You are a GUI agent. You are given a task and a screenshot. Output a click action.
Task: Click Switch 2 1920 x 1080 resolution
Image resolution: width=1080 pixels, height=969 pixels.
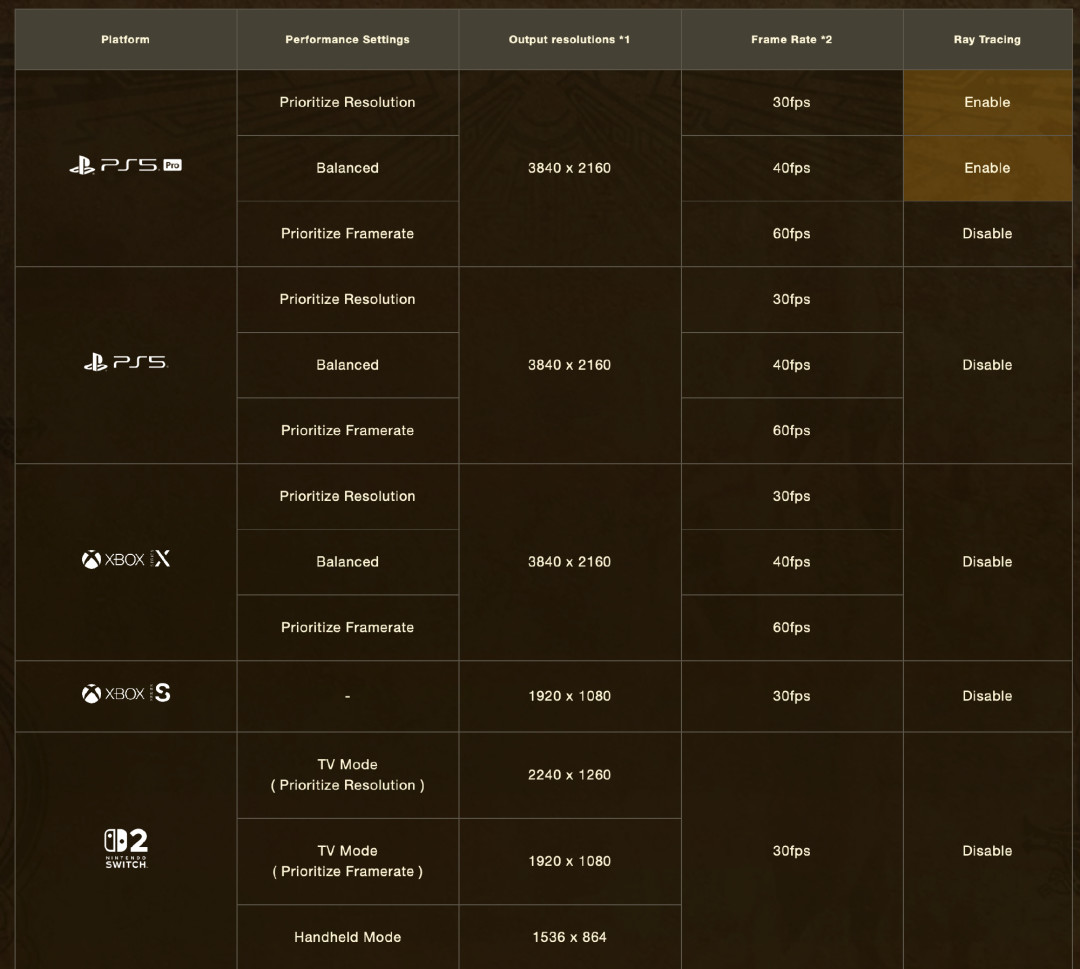click(570, 861)
